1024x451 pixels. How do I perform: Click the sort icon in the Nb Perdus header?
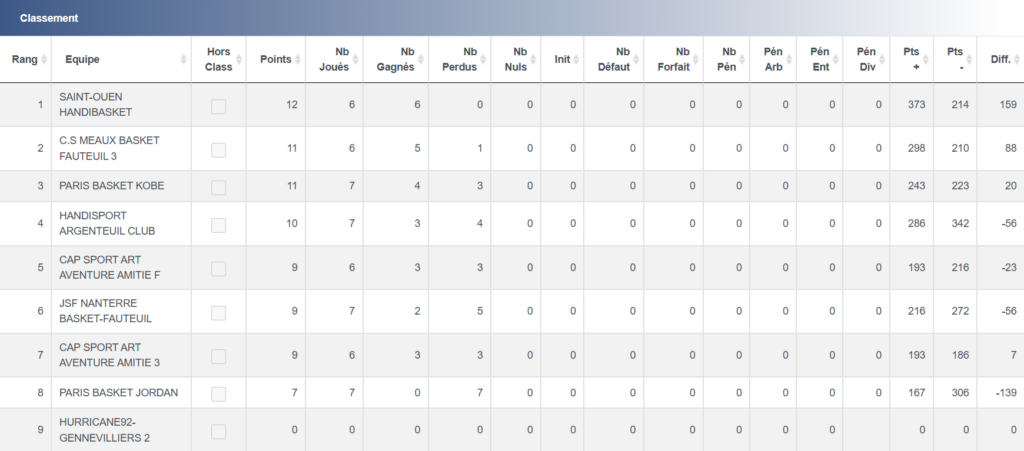click(x=483, y=60)
